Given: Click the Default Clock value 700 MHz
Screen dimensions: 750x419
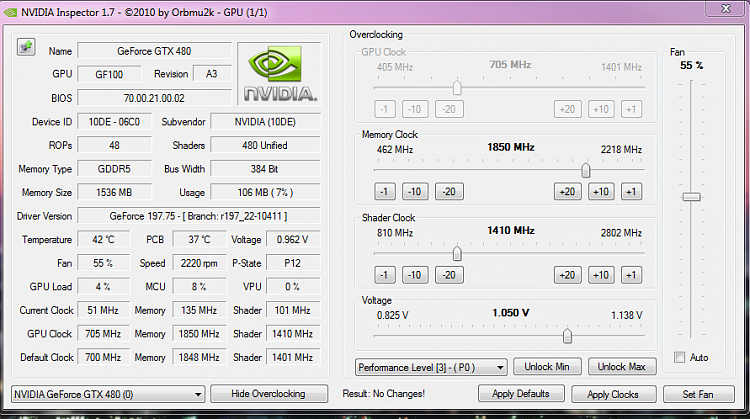Looking at the screenshot, I should click(x=103, y=357).
